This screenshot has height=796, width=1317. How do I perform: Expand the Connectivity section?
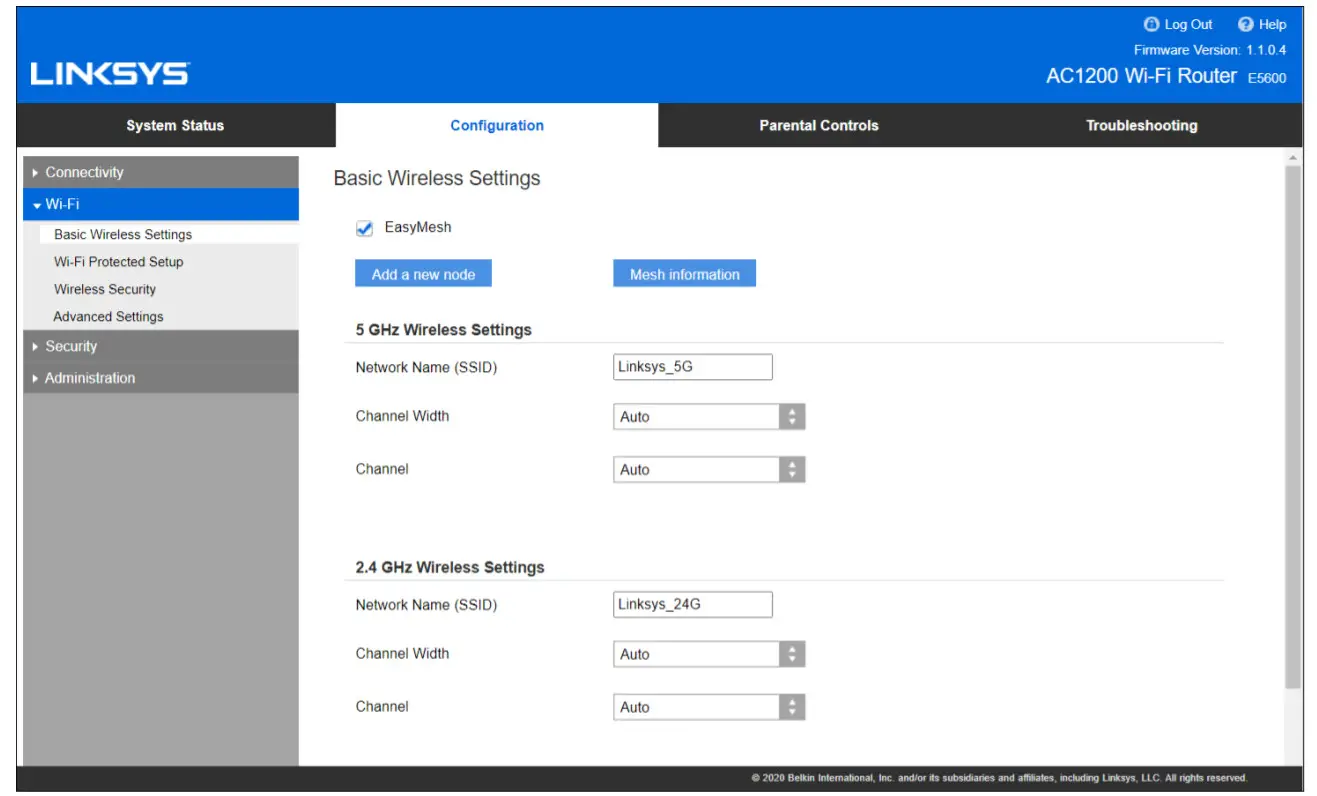point(84,171)
